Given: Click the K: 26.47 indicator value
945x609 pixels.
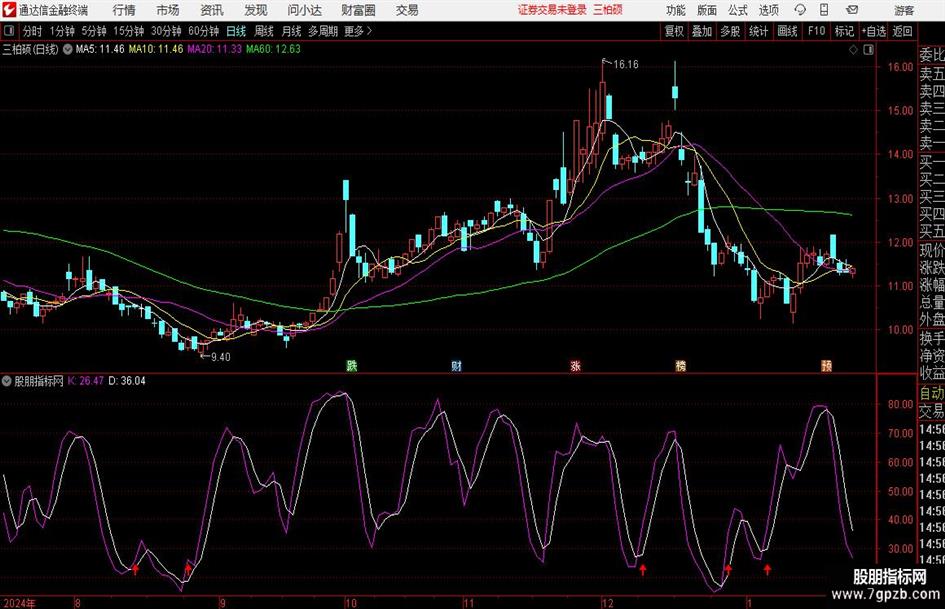Looking at the screenshot, I should coord(86,381).
